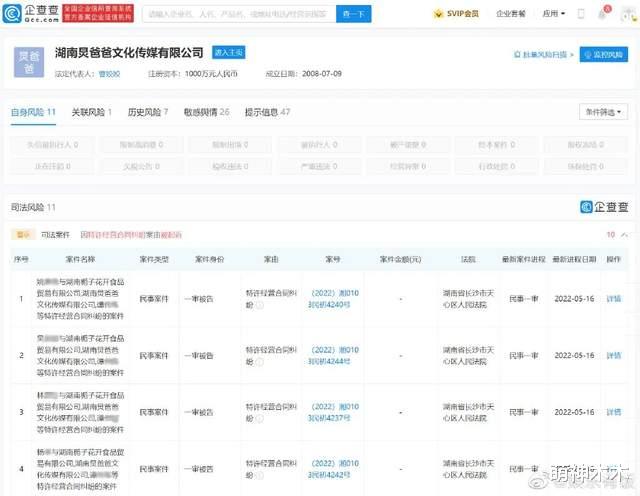Switch to the 历史风险 7 tab
The image size is (640, 496).
(148, 112)
